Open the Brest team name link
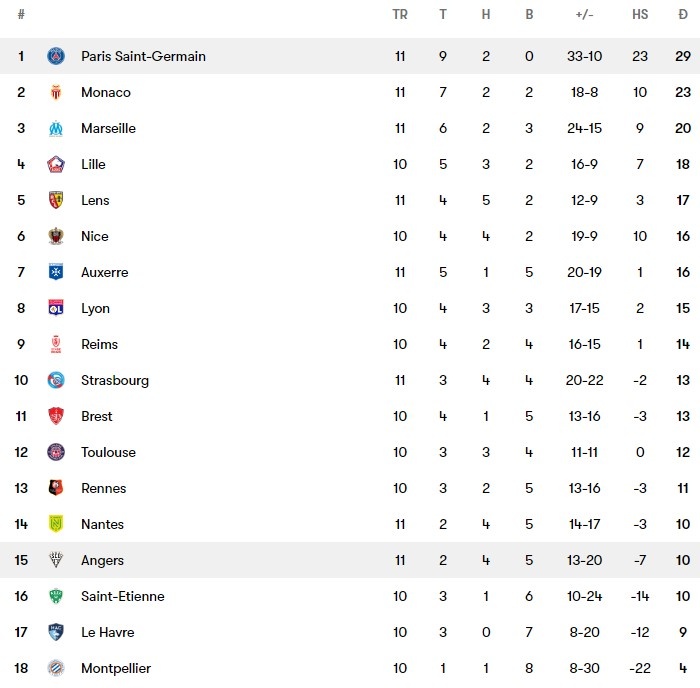700x688 pixels. (x=96, y=416)
